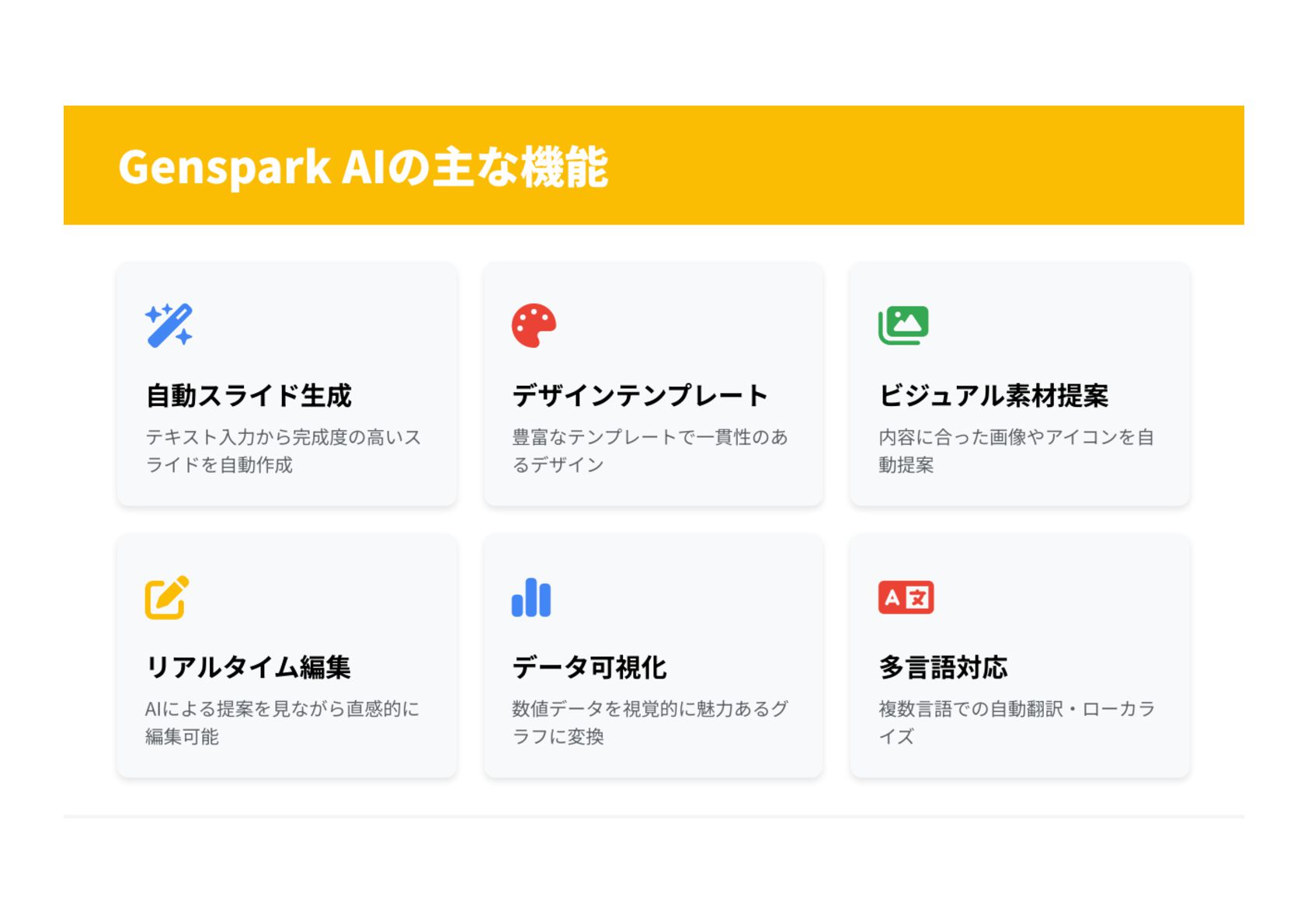Click the green image gallery icon
The width and height of the screenshot is (1308, 924).
point(903,325)
